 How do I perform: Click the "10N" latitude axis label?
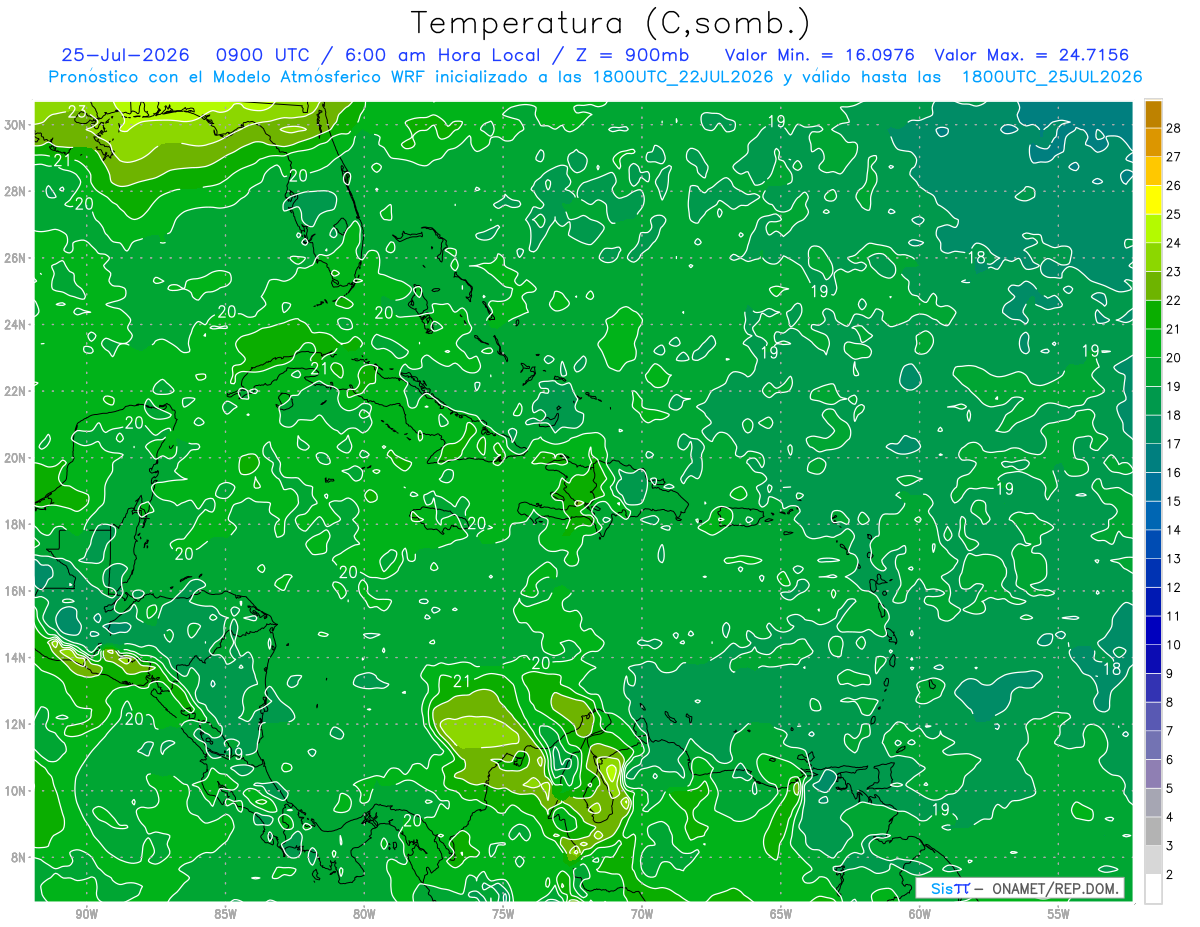pyautogui.click(x=16, y=791)
